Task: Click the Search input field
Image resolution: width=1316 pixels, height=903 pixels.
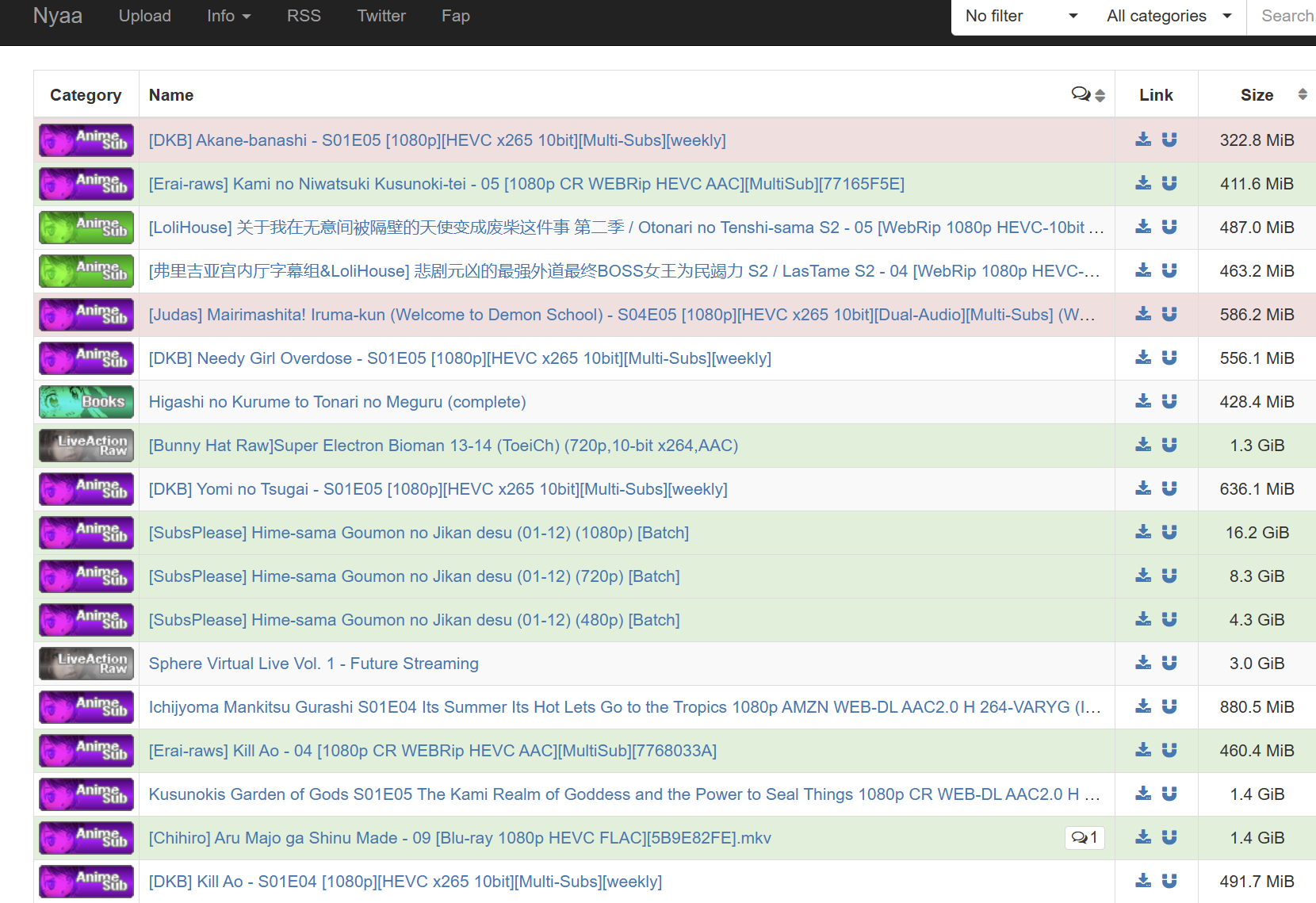Action: pyautogui.click(x=1282, y=16)
